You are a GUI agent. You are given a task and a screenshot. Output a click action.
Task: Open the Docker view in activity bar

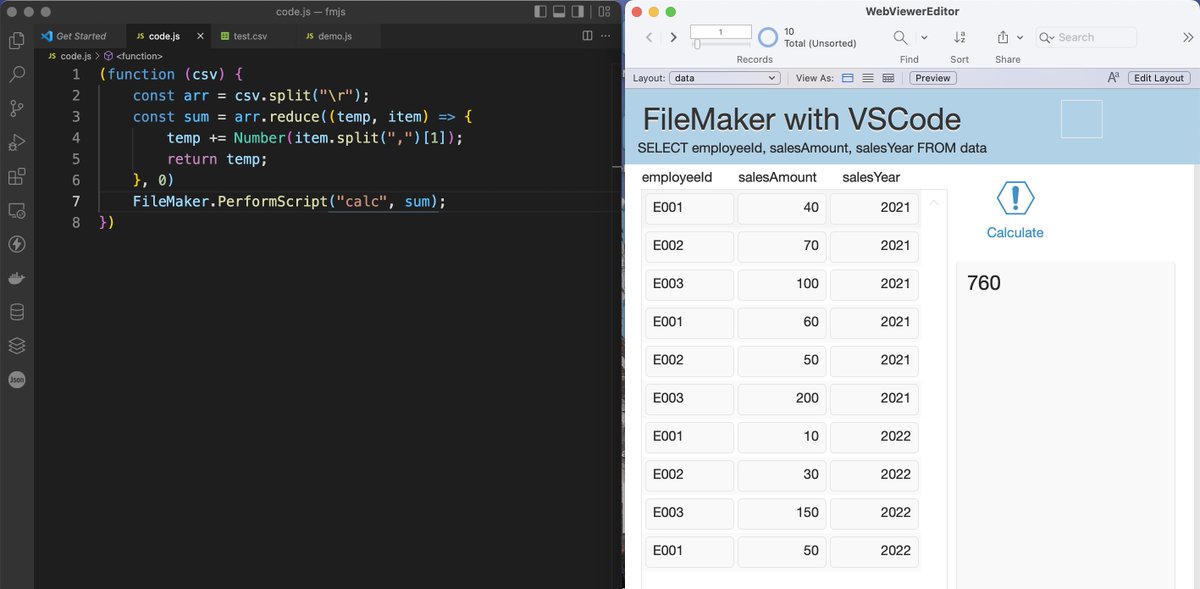16,278
